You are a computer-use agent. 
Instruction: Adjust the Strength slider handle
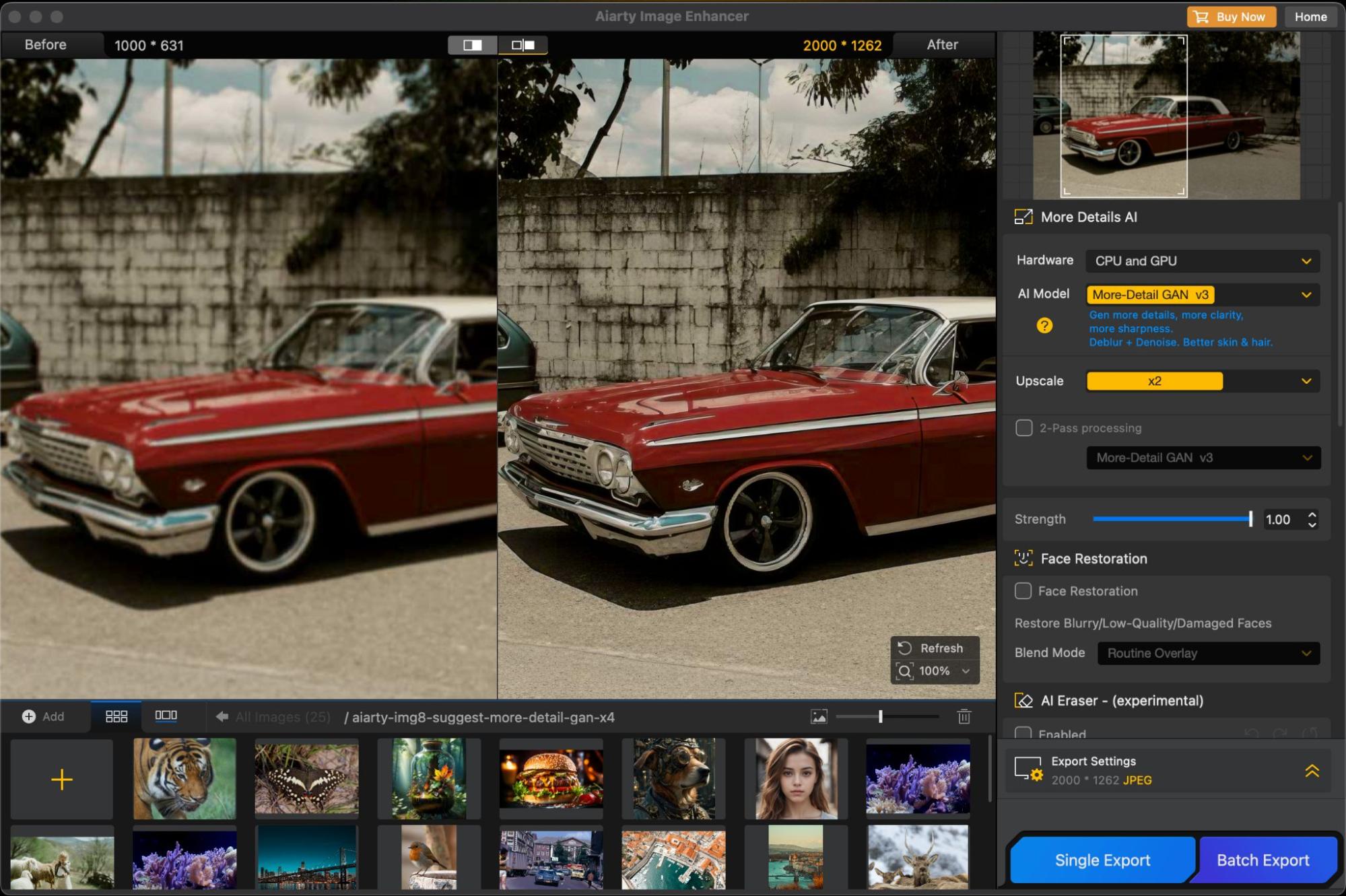click(1250, 519)
